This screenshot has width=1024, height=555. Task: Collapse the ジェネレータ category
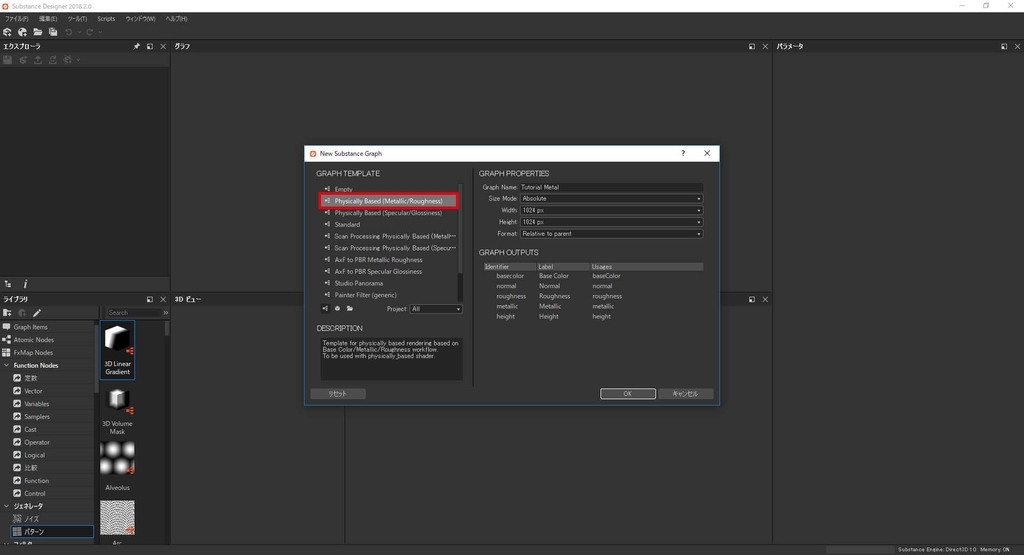(x=7, y=506)
